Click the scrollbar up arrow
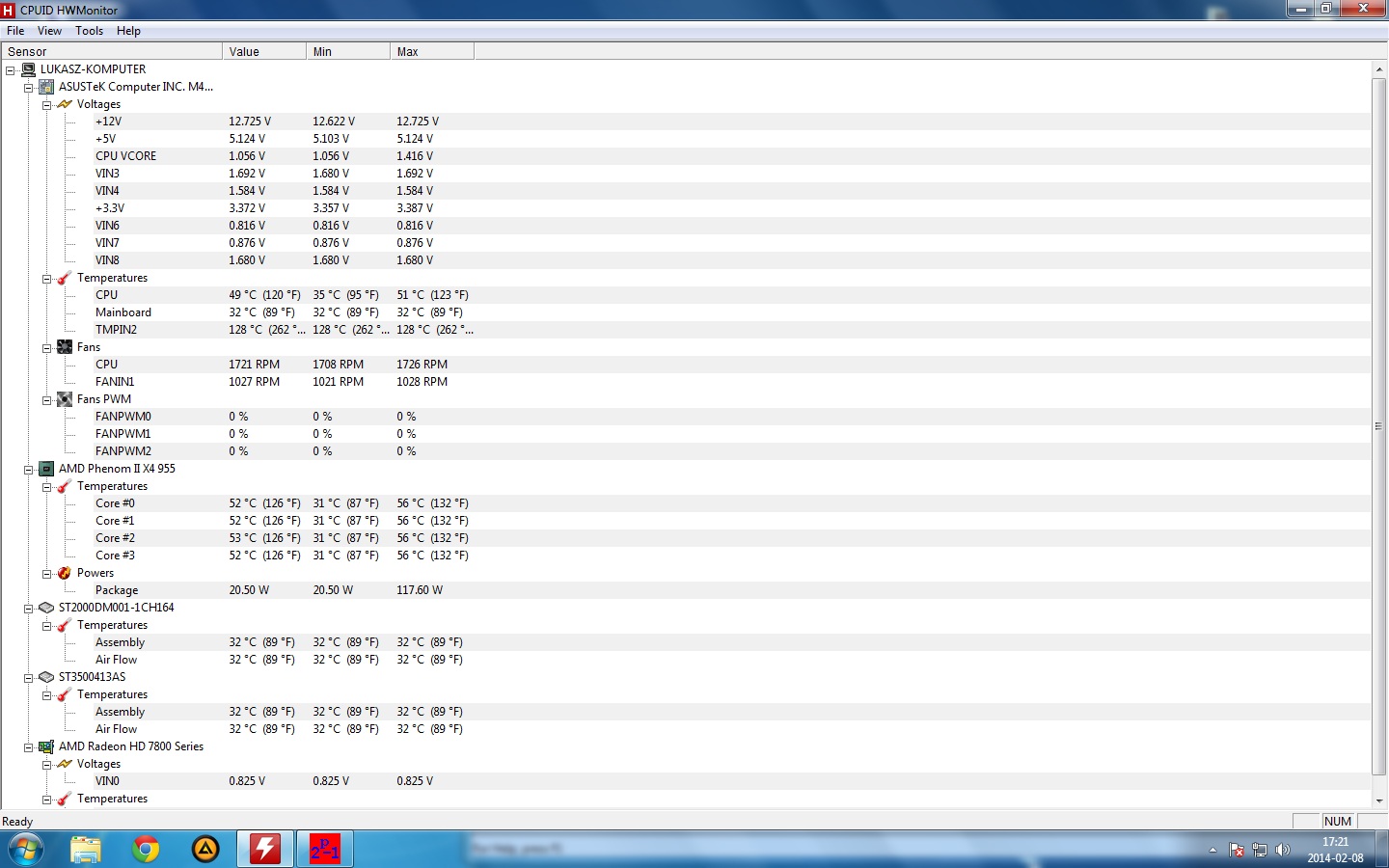The height and width of the screenshot is (868, 1389). pos(1379,69)
